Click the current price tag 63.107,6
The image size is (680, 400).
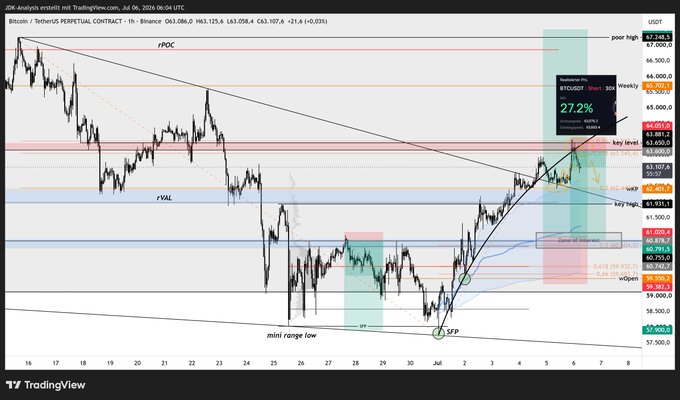pos(658,167)
